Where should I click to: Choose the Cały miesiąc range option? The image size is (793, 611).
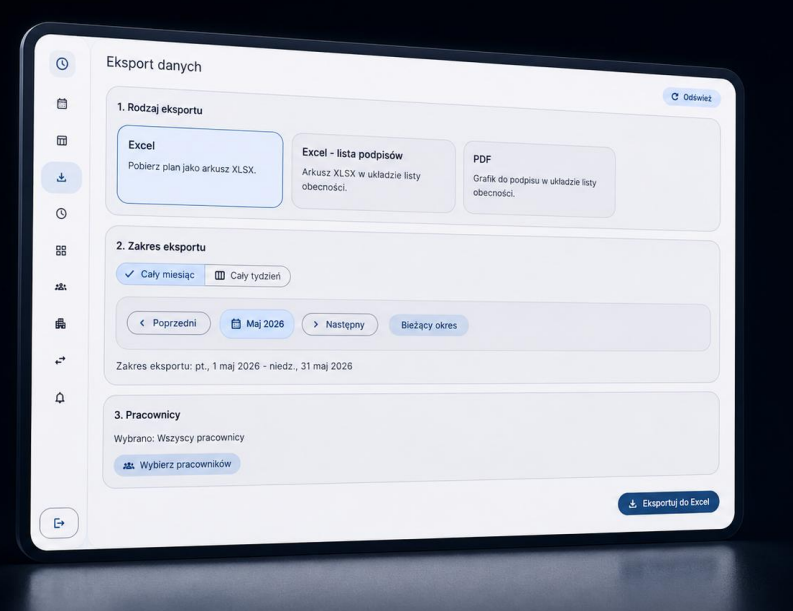(x=160, y=274)
